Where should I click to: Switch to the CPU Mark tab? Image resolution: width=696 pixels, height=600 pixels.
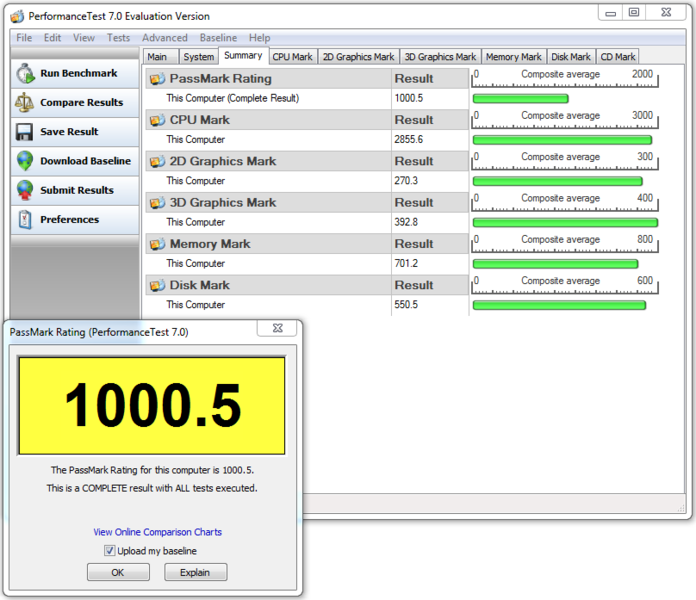[x=293, y=57]
